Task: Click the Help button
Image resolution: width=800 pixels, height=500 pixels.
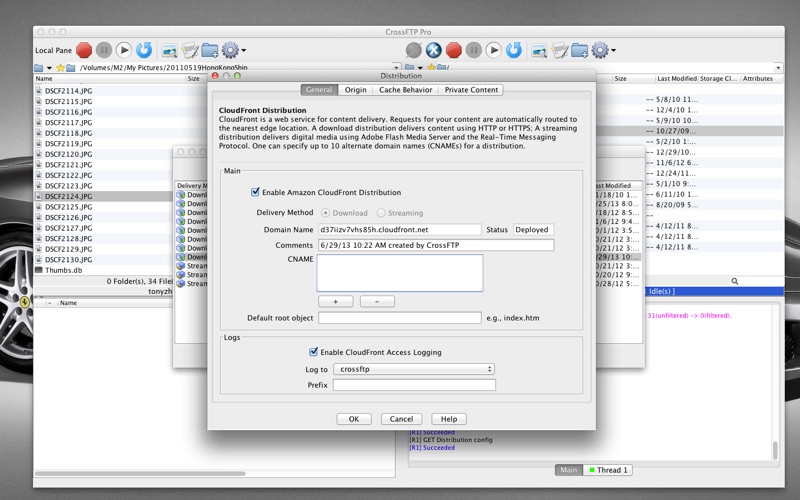Action: [x=449, y=419]
